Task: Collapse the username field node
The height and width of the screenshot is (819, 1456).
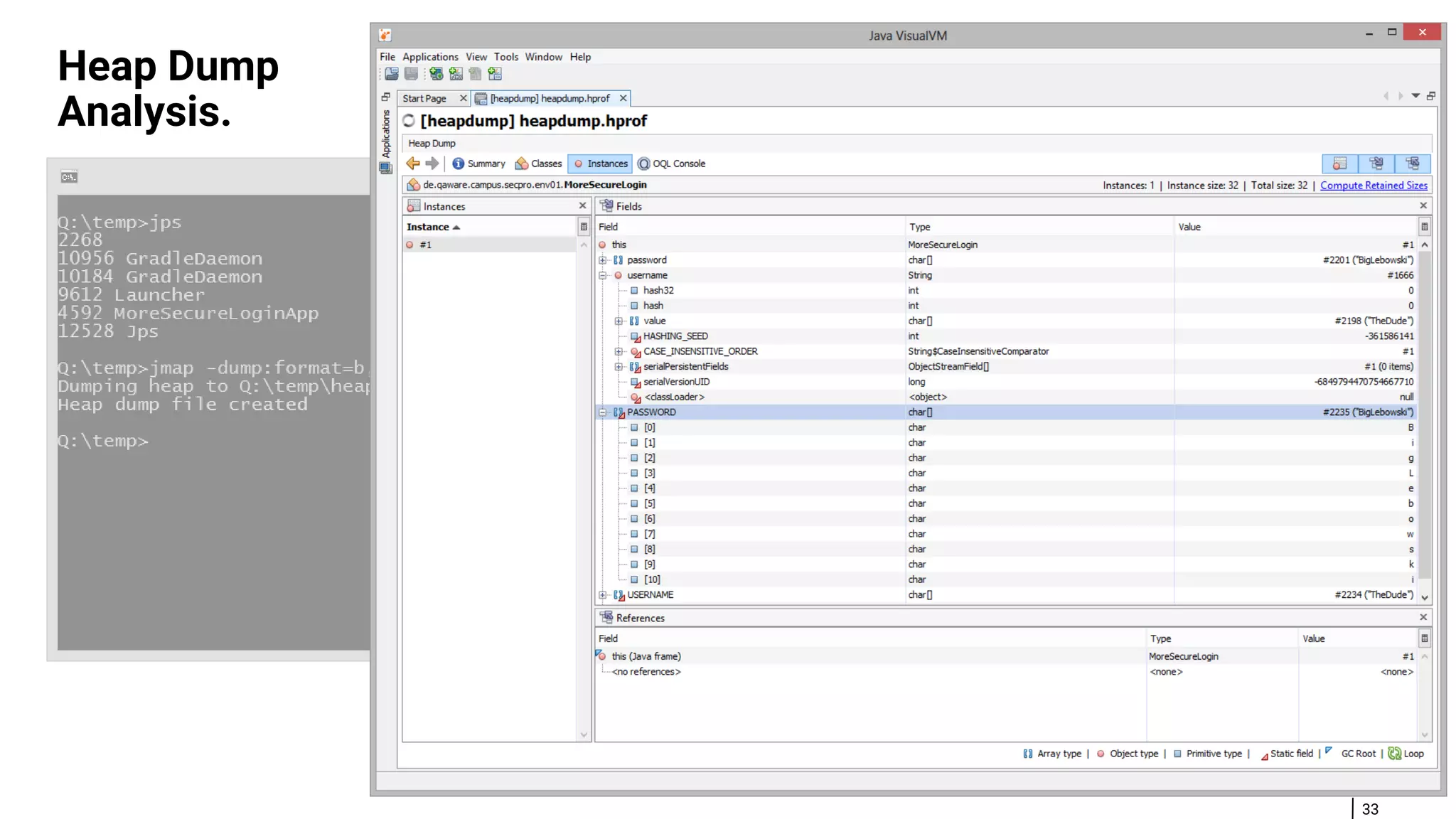Action: pyautogui.click(x=602, y=276)
